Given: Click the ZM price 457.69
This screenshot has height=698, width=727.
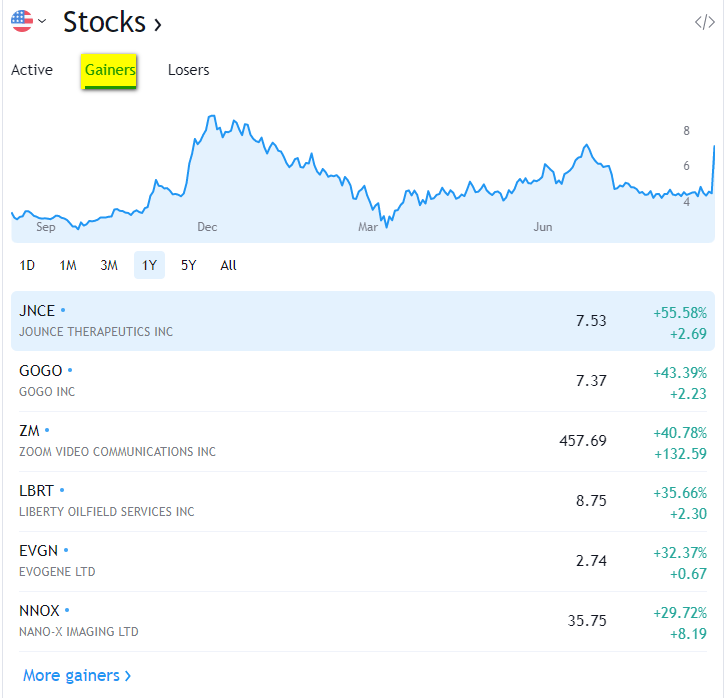Looking at the screenshot, I should (x=583, y=441).
